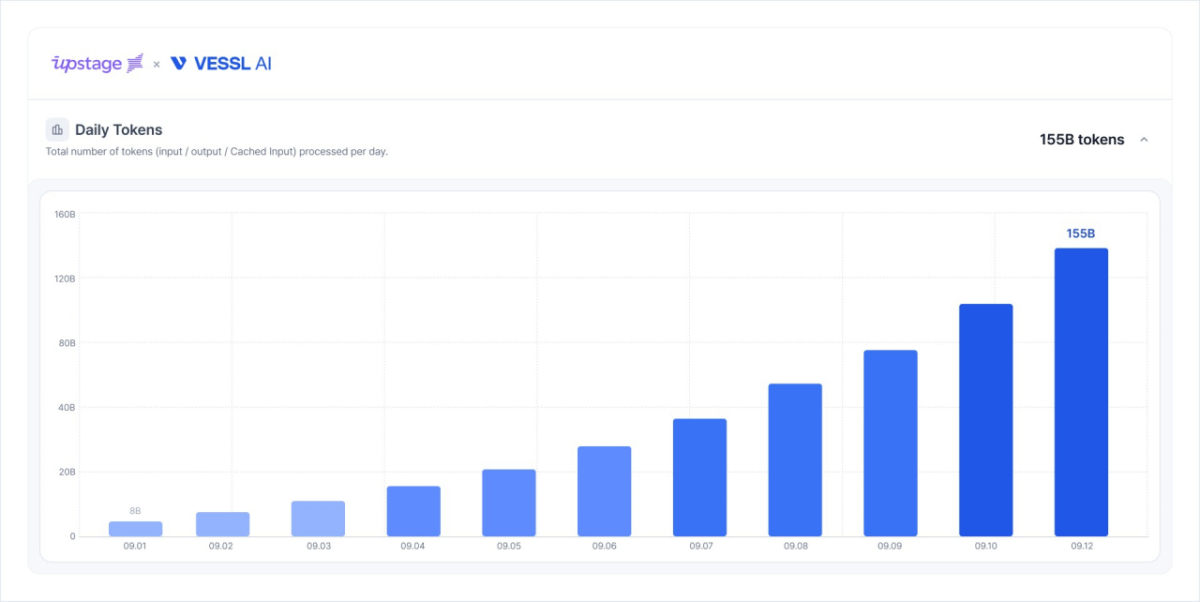Select the 09.06 bar
Screen dimensions: 1200x602
point(604,491)
